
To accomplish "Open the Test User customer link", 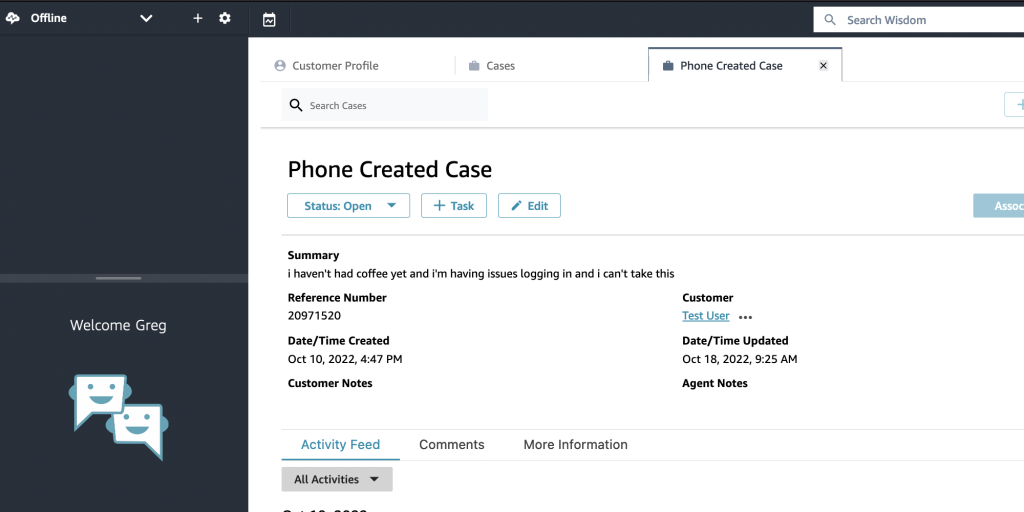I will (705, 316).
